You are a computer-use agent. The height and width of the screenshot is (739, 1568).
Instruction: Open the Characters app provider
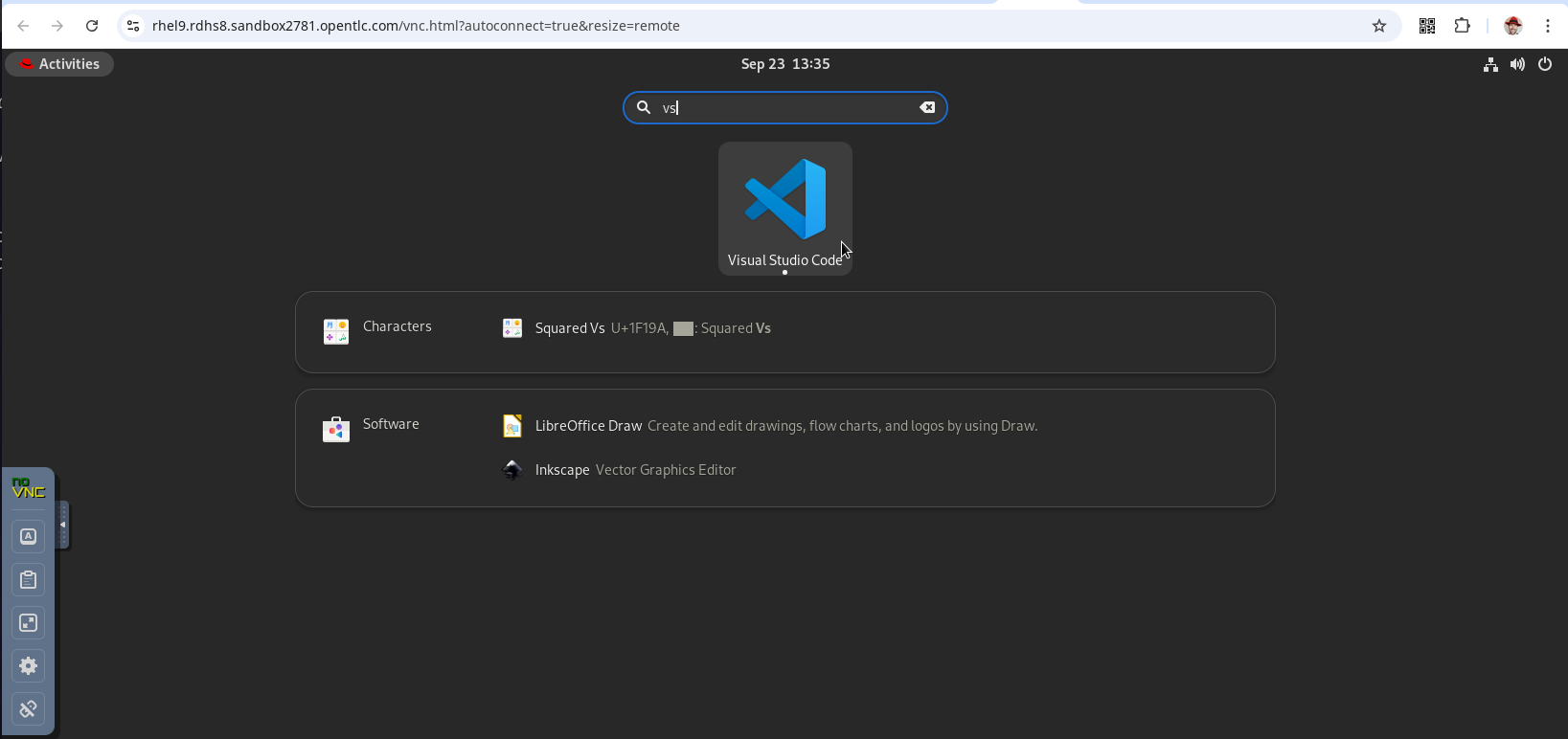[x=377, y=331]
